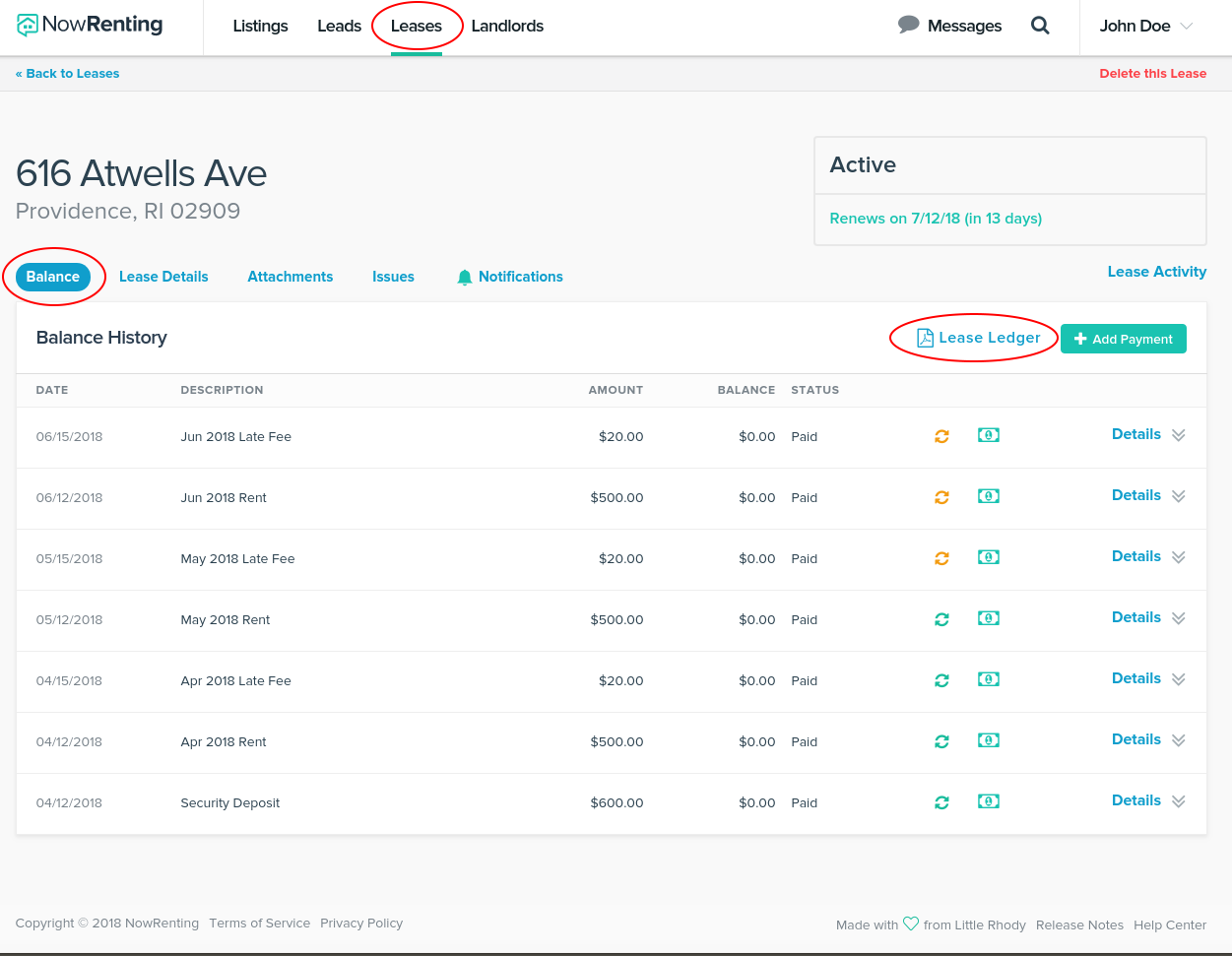Click the Lease Ledger PDF icon
The height and width of the screenshot is (956, 1232).
(x=925, y=338)
